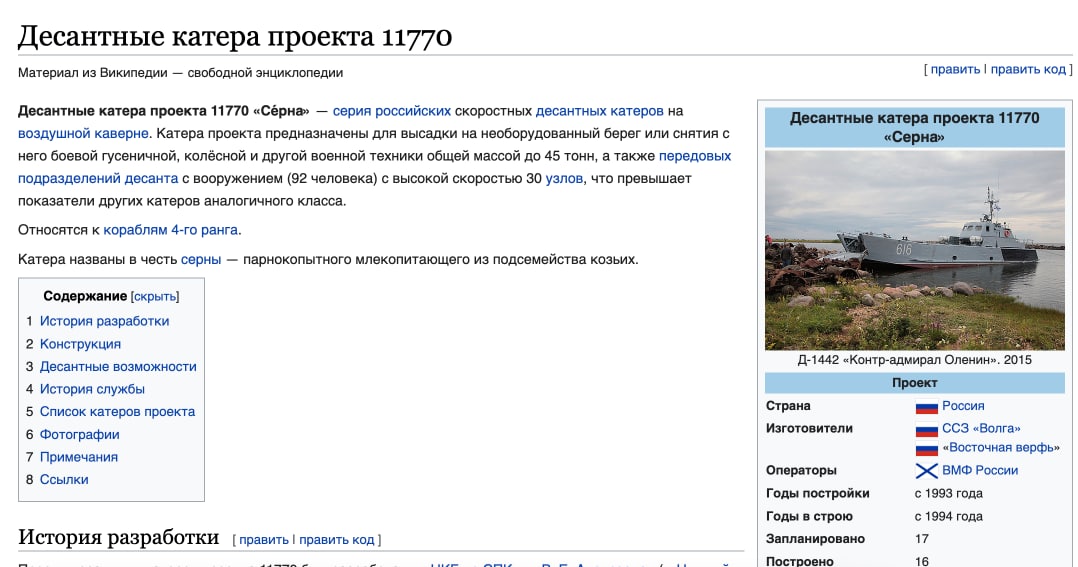Navigate to История службы contents entry
The width and height of the screenshot is (1078, 567).
pyautogui.click(x=92, y=389)
